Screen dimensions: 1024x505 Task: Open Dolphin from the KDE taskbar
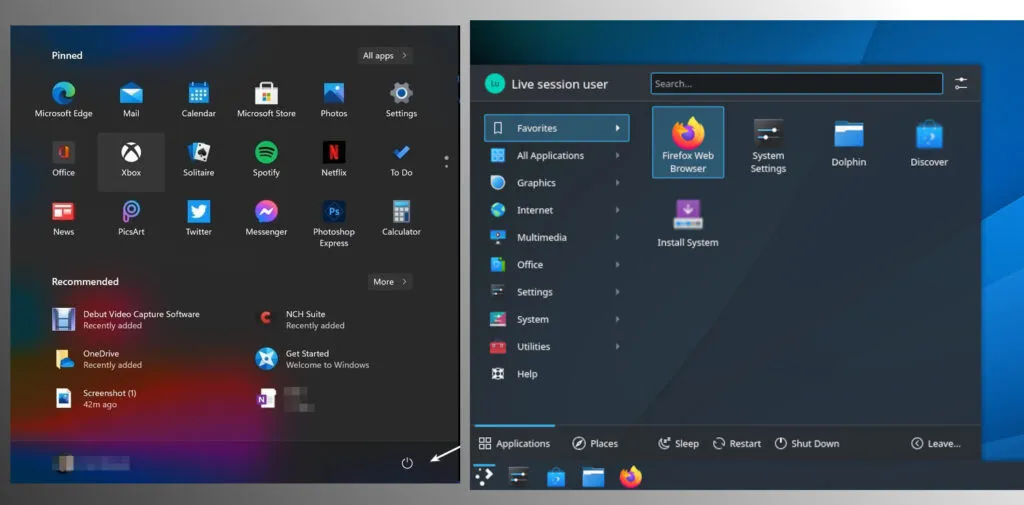point(593,477)
